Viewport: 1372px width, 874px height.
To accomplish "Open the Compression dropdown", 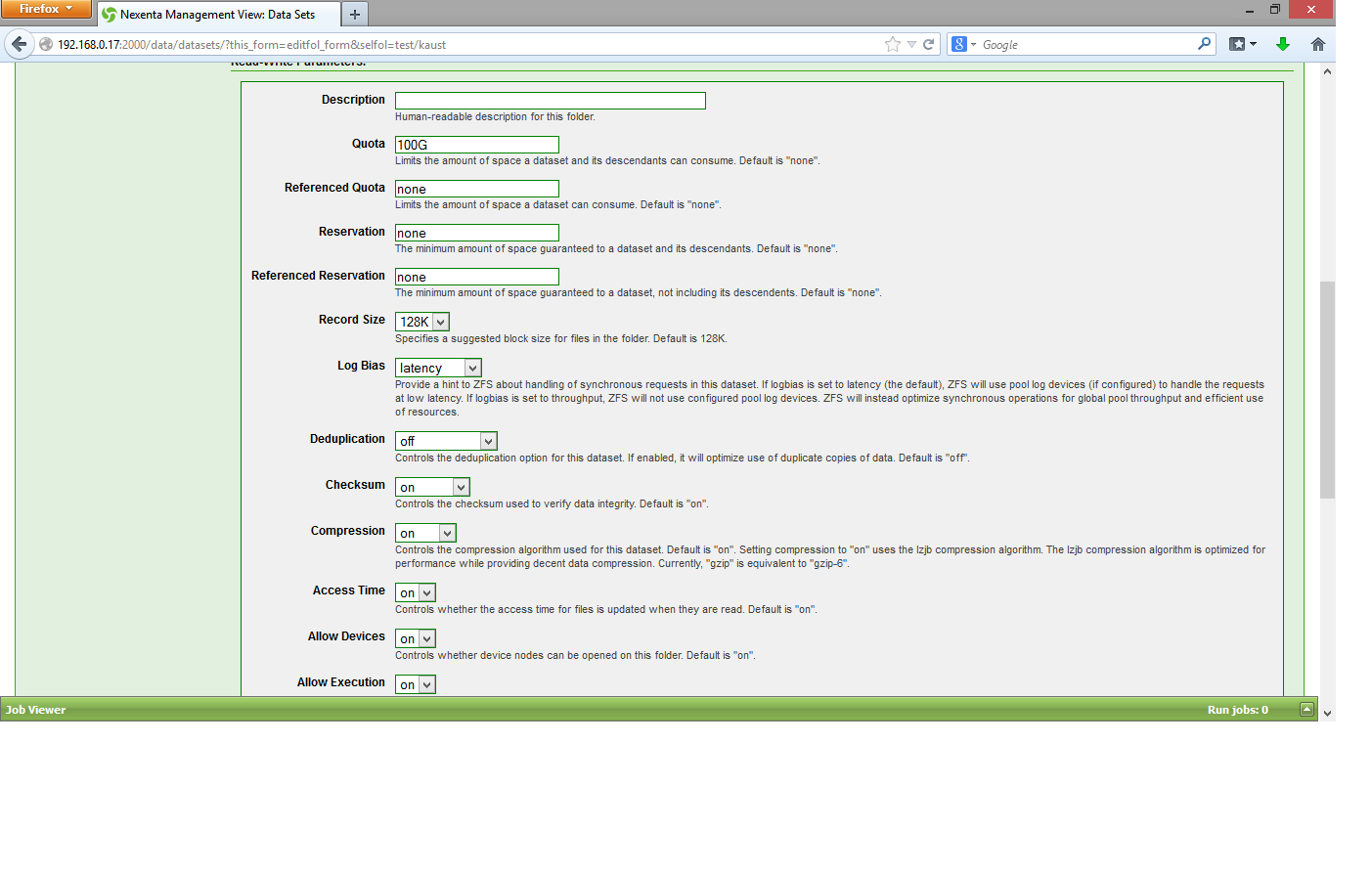I will 426,533.
